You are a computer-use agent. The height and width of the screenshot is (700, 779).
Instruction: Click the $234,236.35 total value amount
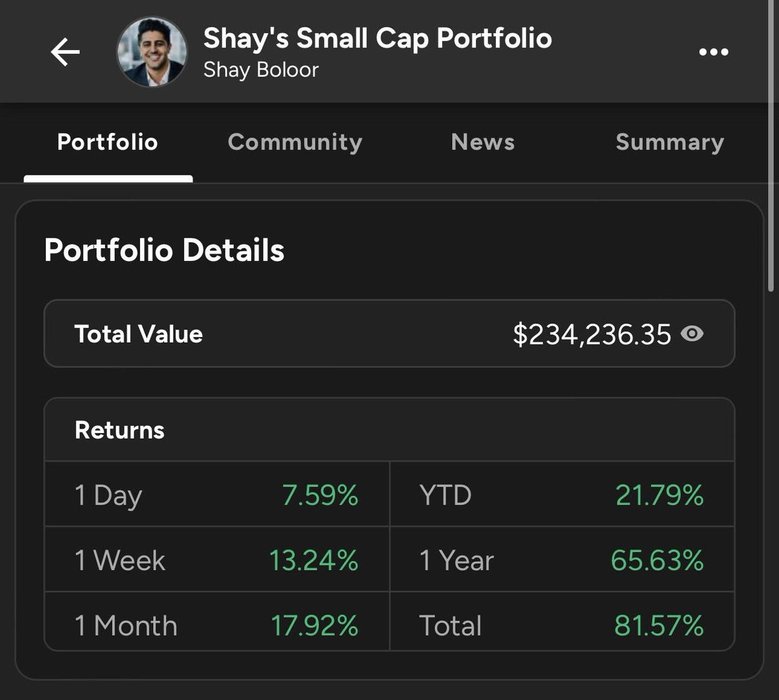point(592,334)
